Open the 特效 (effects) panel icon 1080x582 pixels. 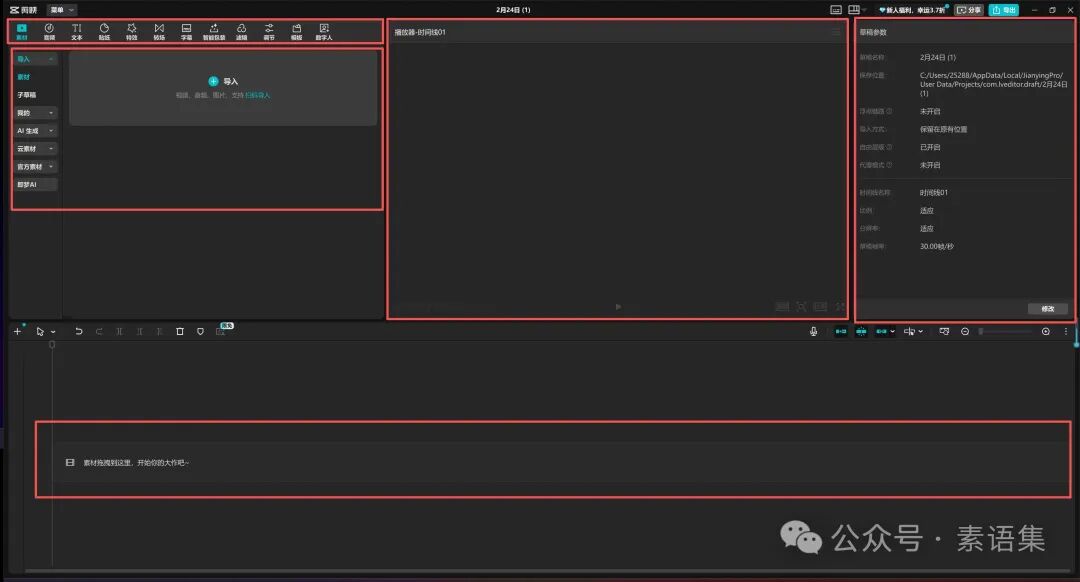point(132,32)
